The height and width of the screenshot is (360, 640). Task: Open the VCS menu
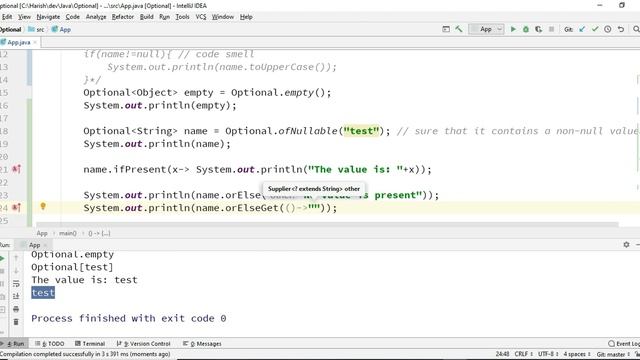pos(201,17)
